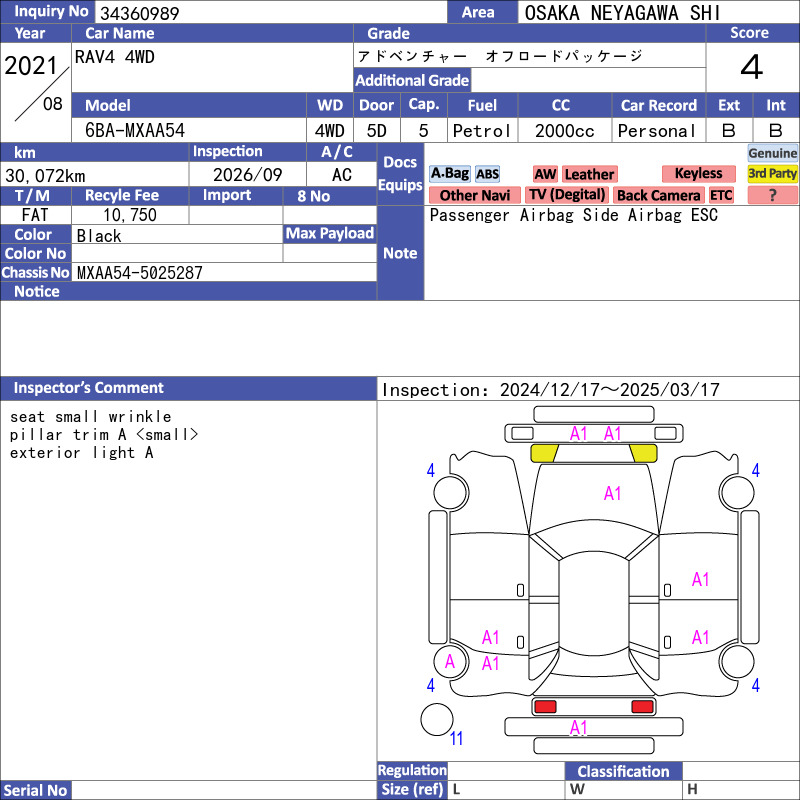The height and width of the screenshot is (800, 800).
Task: Click the spare tire circle on diagram
Action: (437, 720)
